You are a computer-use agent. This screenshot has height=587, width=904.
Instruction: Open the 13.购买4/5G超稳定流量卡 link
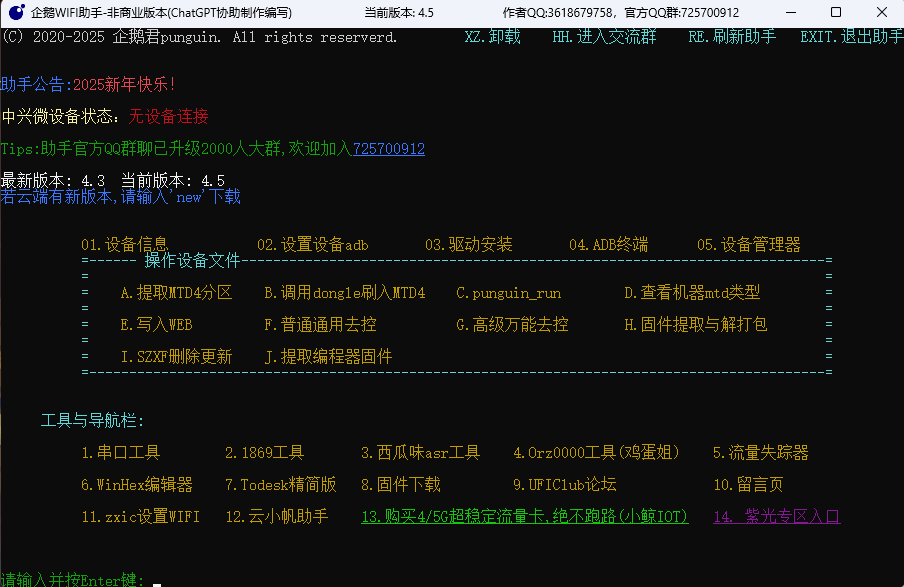point(524,515)
